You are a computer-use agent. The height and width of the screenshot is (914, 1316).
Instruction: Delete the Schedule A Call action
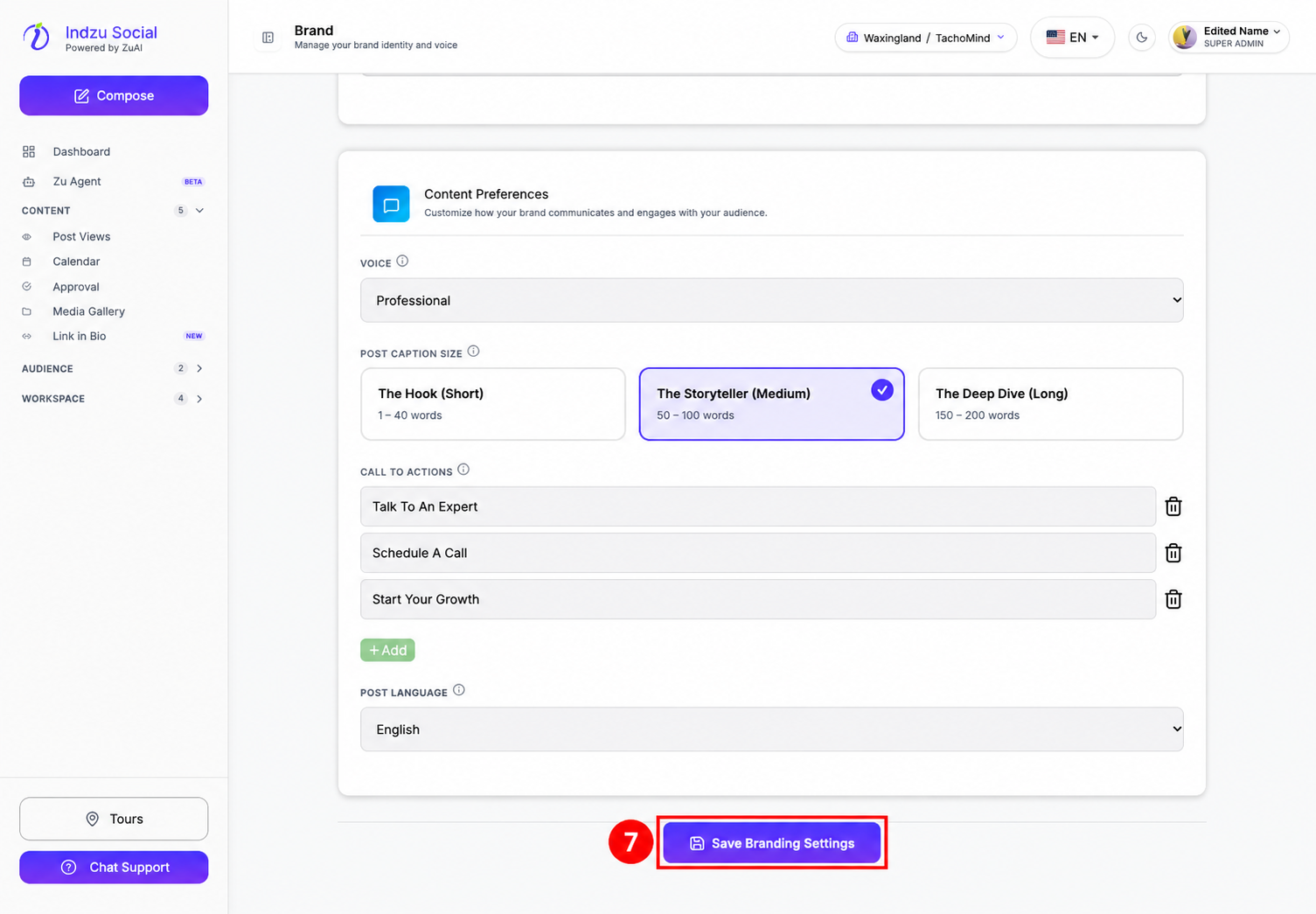tap(1173, 553)
